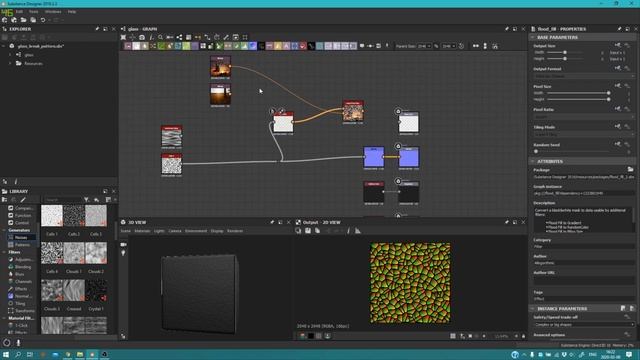Image resolution: width=640 pixels, height=360 pixels.
Task: Toggle the pin on the Graph panel
Action: (x=507, y=29)
